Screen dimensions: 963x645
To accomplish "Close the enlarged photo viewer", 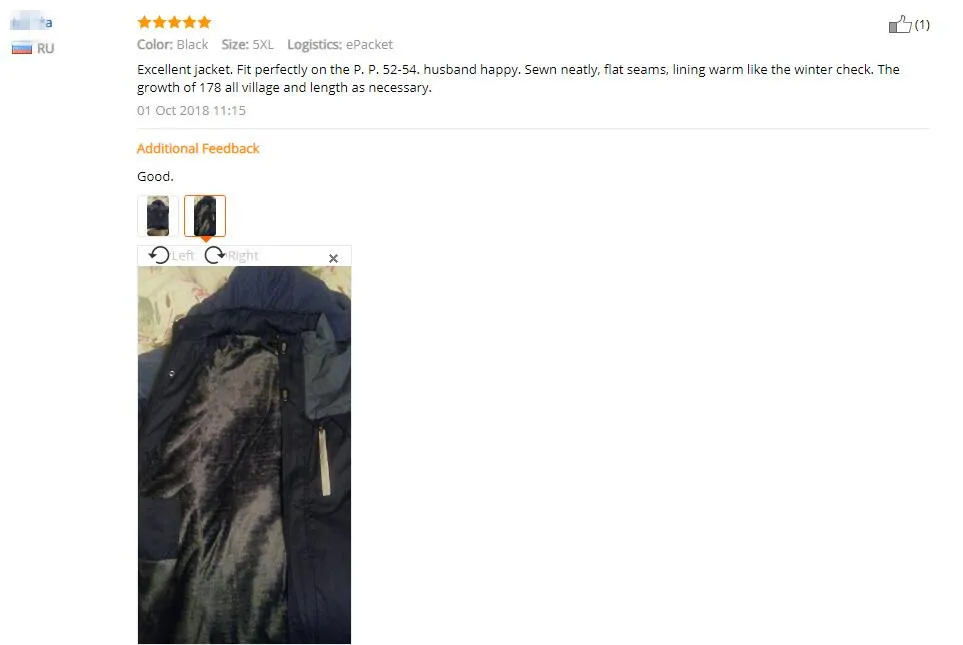I will click(333, 259).
